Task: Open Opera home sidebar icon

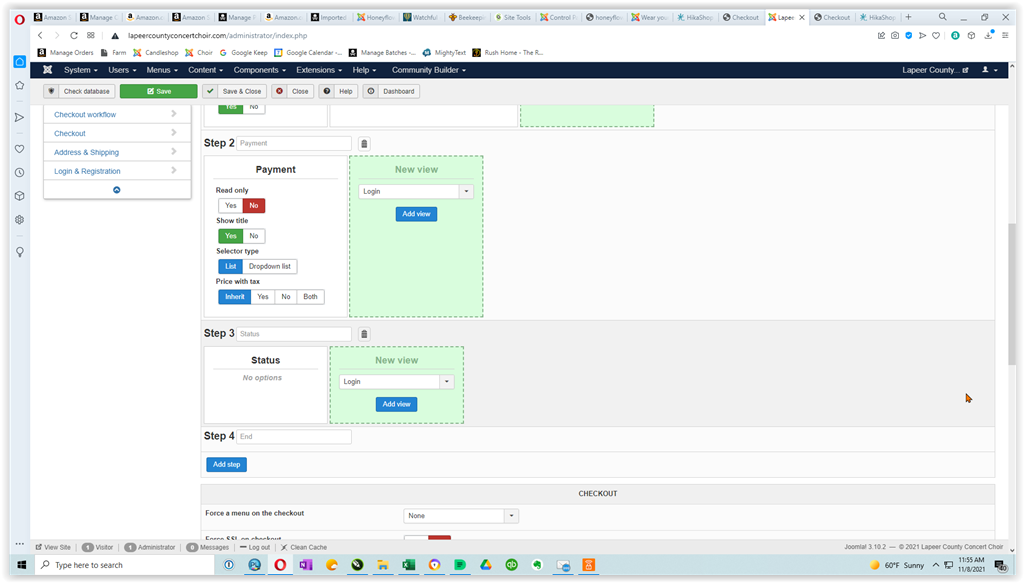Action: 20,61
